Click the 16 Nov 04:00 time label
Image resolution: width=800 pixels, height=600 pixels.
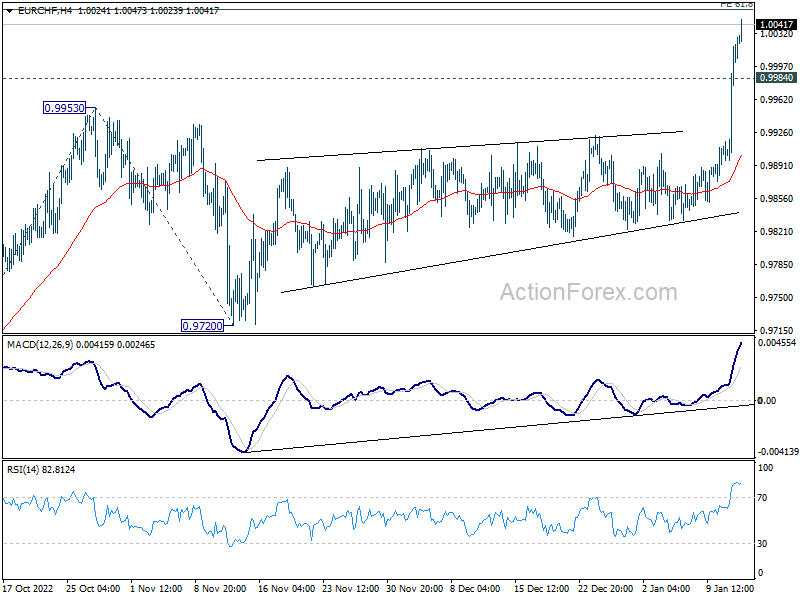tap(286, 588)
